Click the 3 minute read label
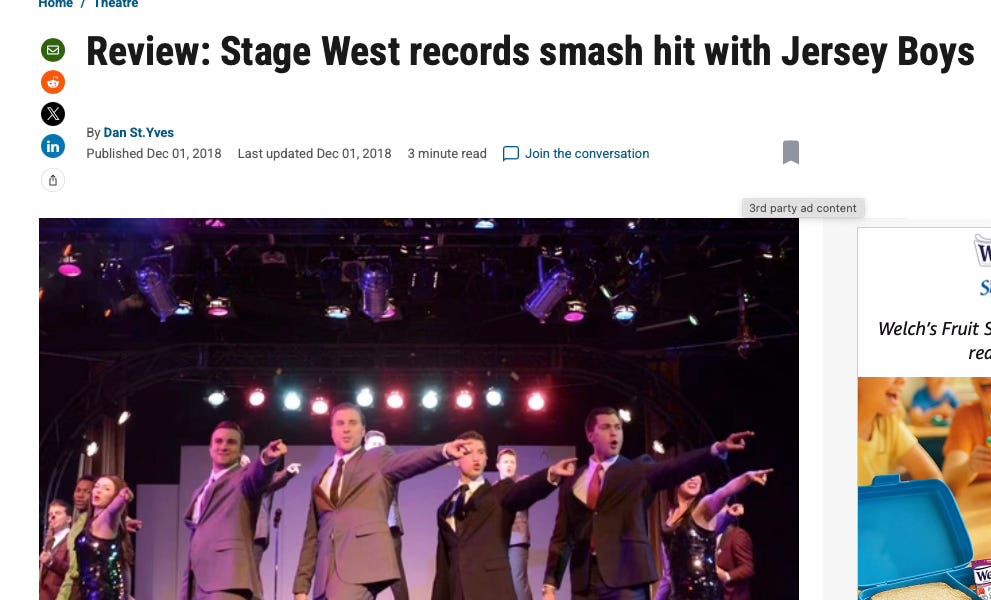 [447, 154]
